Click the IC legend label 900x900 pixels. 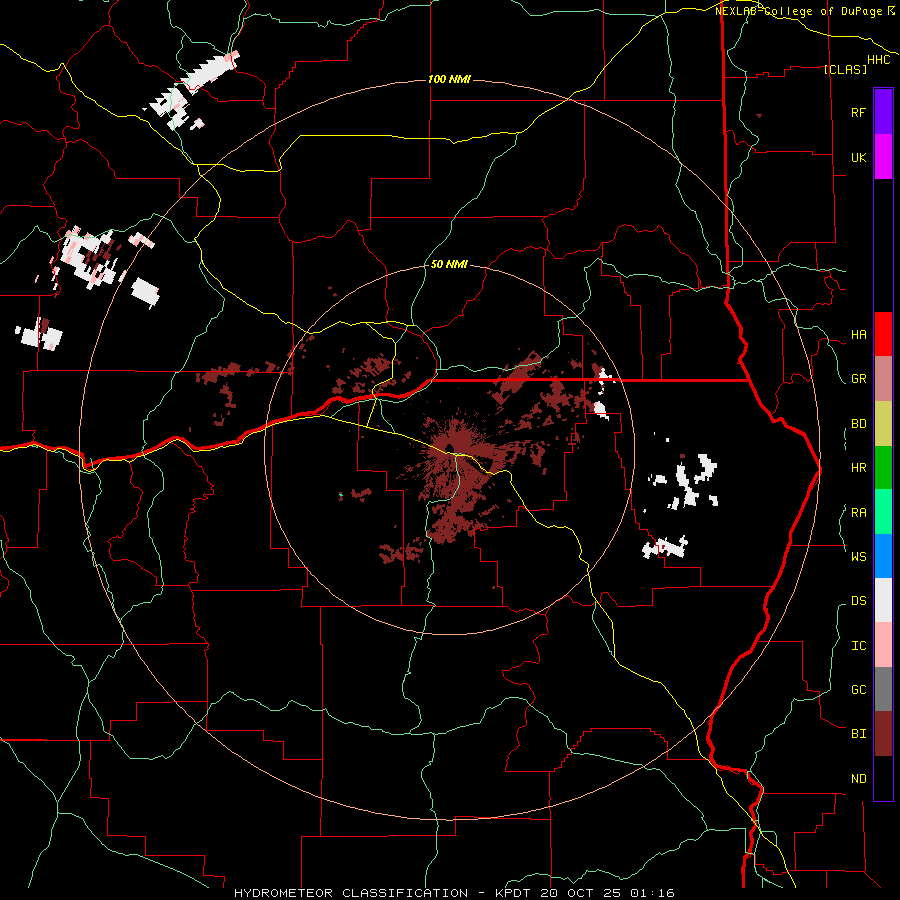858,646
